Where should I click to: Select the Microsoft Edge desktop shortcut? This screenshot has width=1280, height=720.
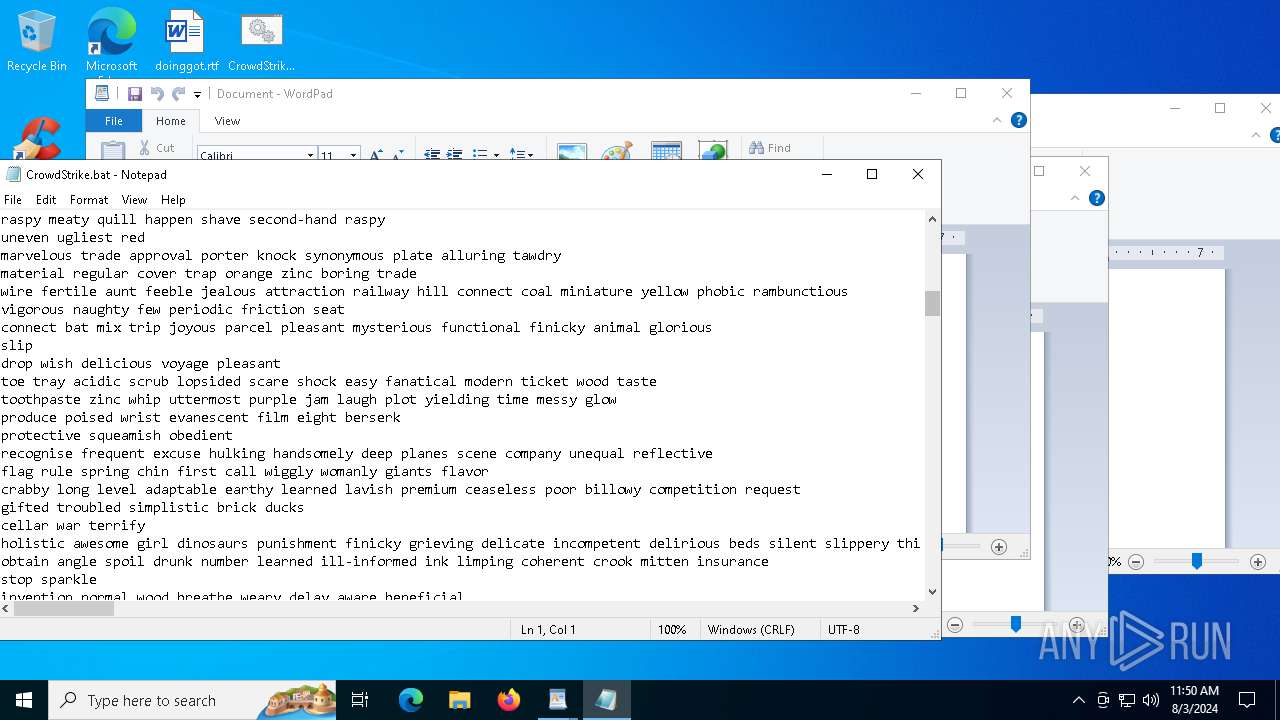111,41
